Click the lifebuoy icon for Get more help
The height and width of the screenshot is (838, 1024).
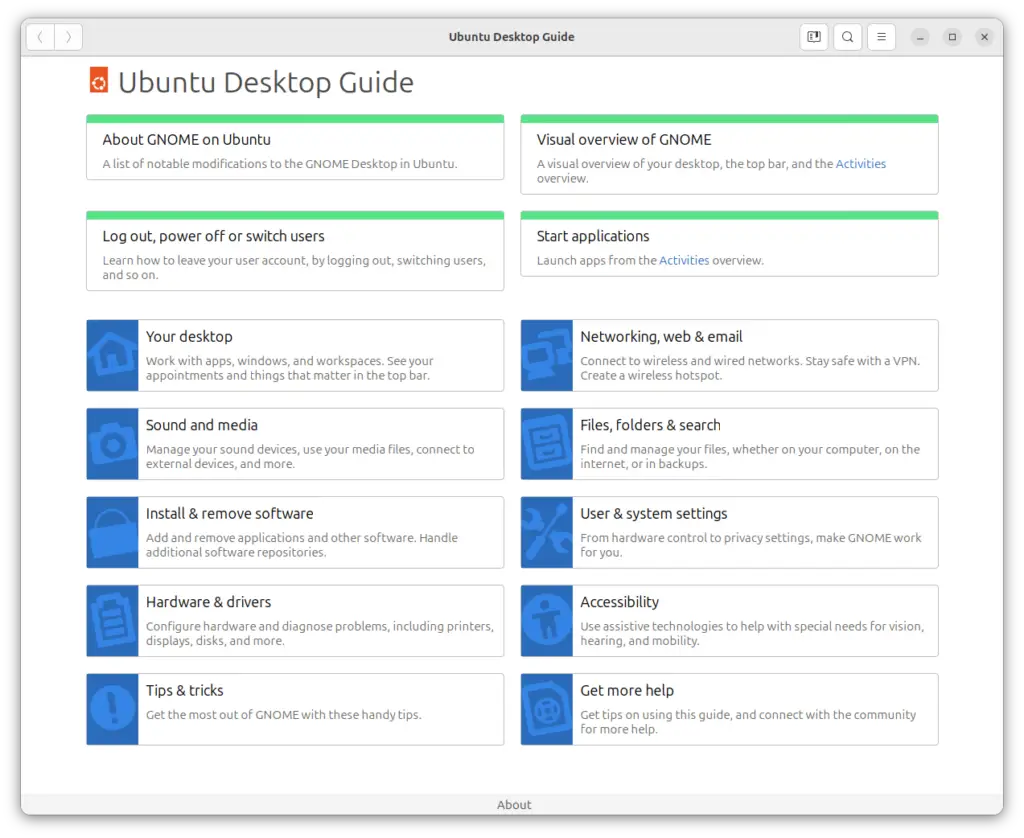(547, 709)
